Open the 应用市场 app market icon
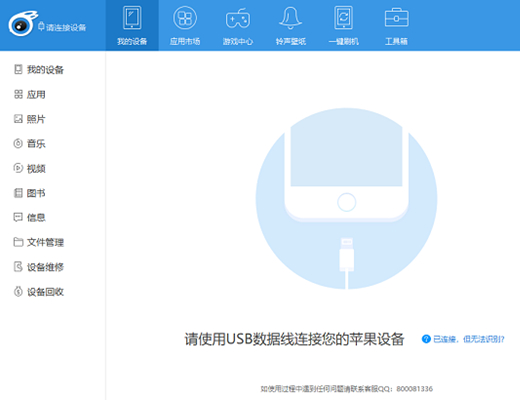The height and width of the screenshot is (400, 520). pyautogui.click(x=185, y=18)
